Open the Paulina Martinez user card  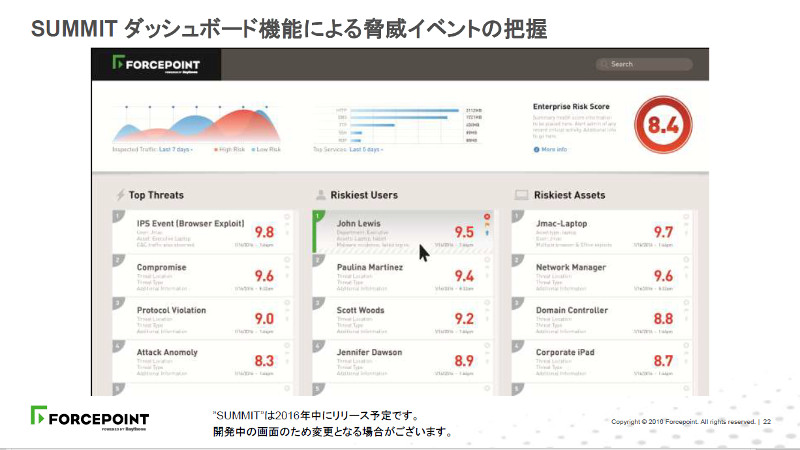[x=403, y=276]
